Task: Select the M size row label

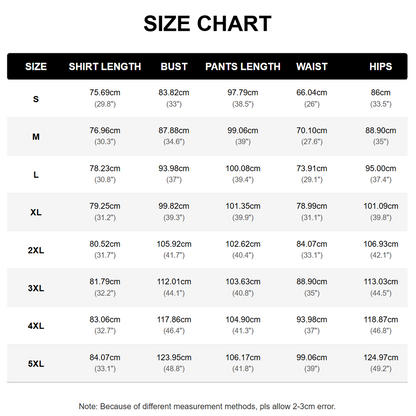Action: 36,137
